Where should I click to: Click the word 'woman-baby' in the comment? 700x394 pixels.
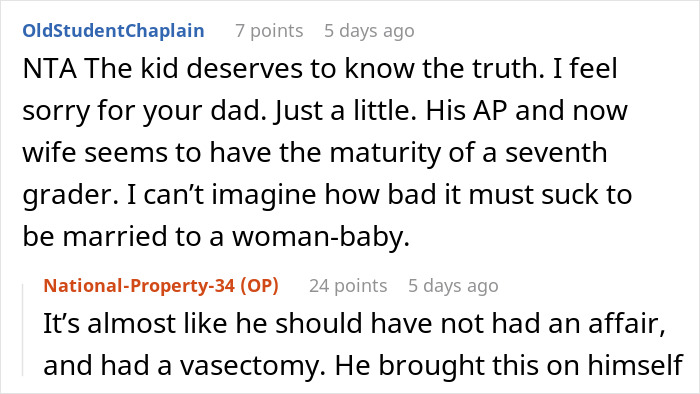(321, 236)
